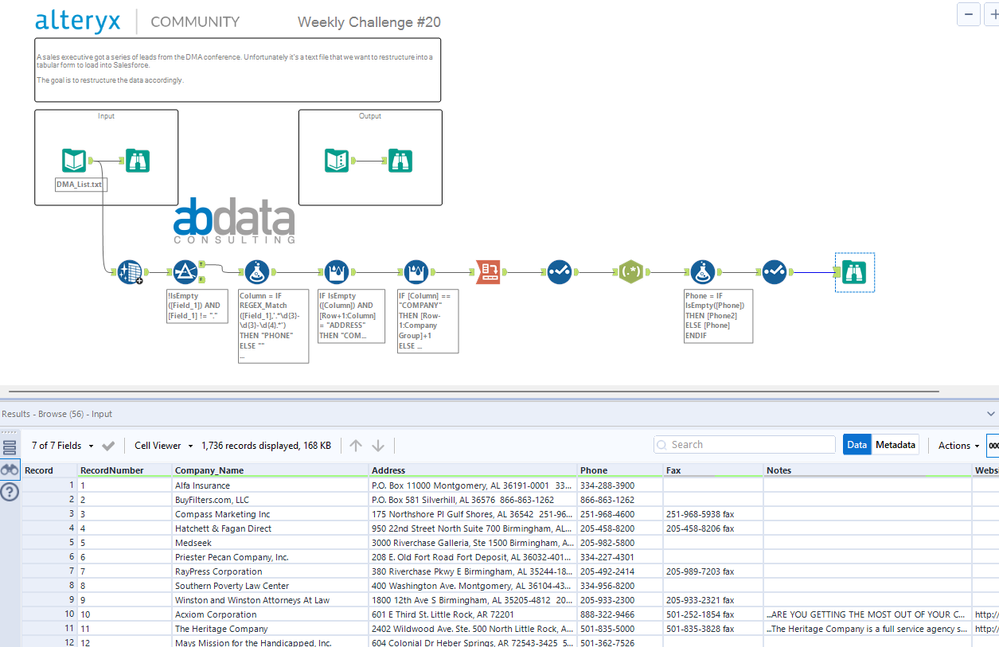999x647 pixels.
Task: Go to previous record with up arrow
Action: tap(356, 446)
